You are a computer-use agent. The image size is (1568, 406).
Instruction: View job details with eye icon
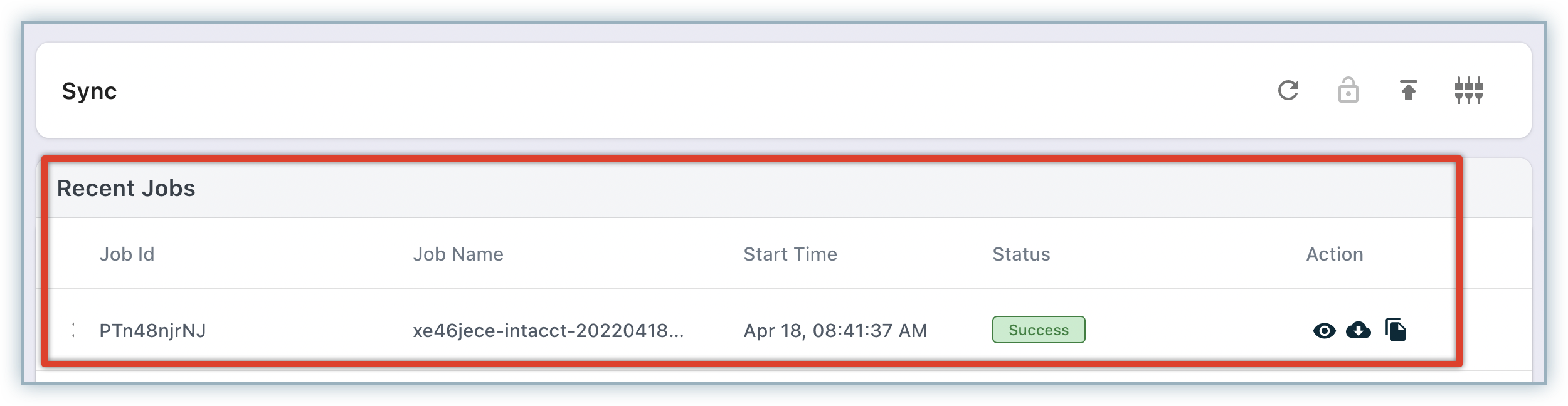coord(1324,331)
